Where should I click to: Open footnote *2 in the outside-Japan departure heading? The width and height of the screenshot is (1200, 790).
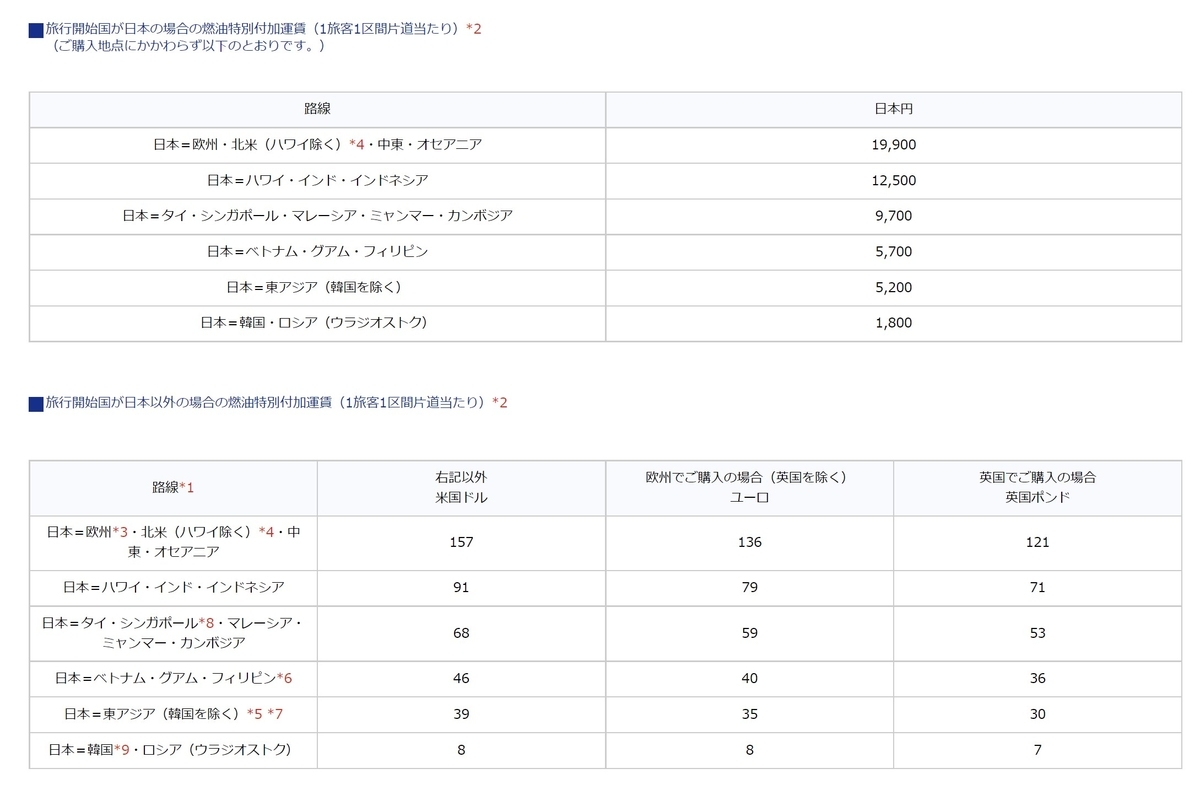coord(500,402)
